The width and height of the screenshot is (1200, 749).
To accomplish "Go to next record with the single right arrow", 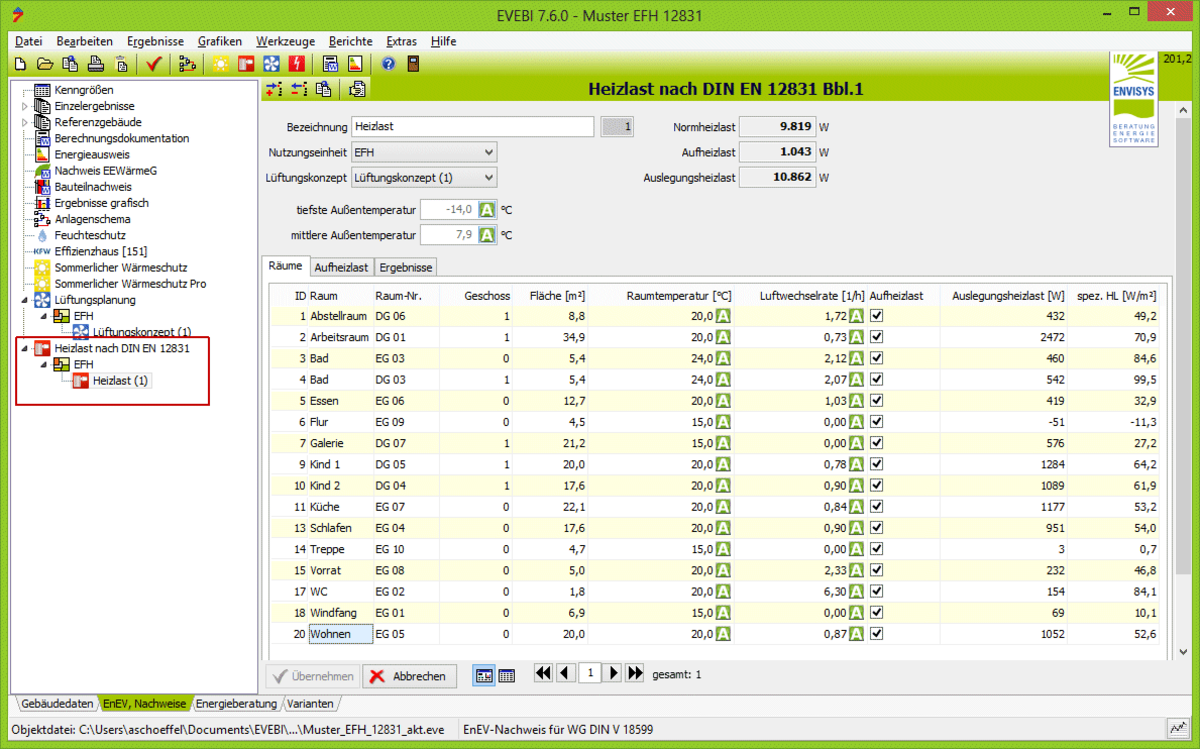I will coord(614,673).
